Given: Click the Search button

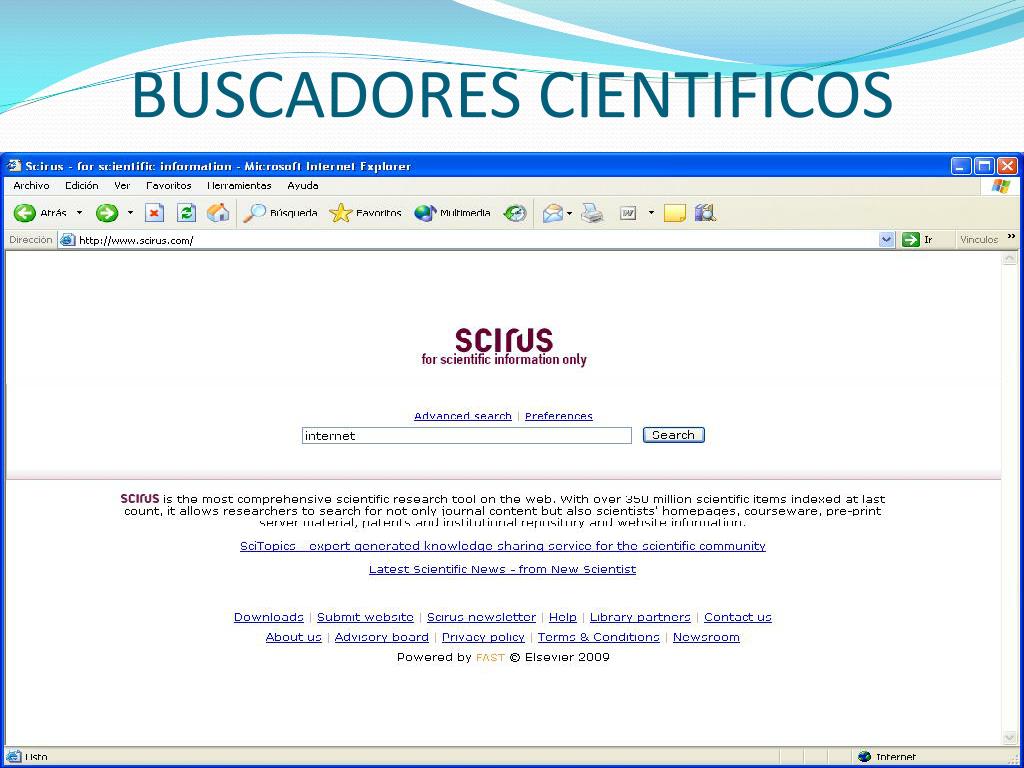Looking at the screenshot, I should (x=673, y=435).
